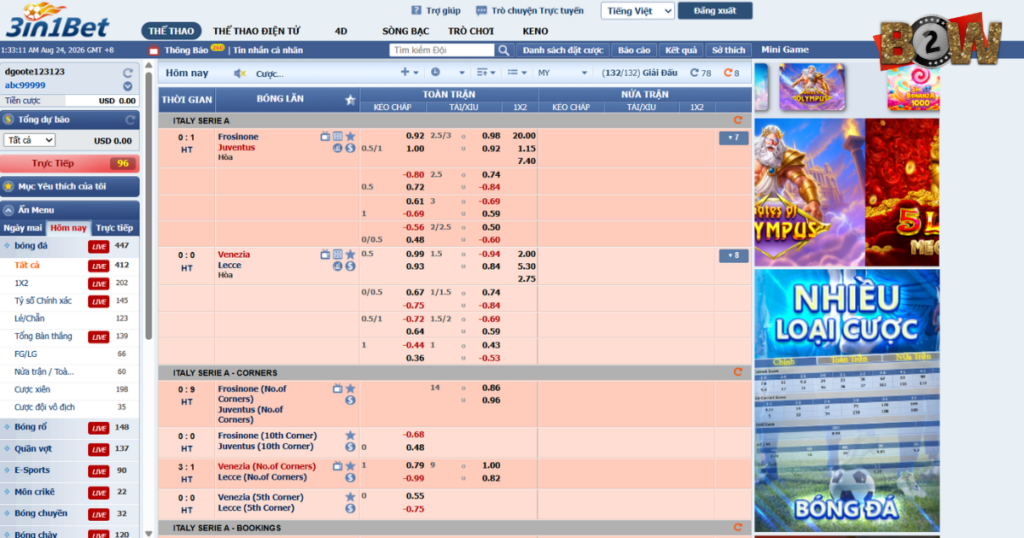1024x538 pixels.
Task: Open Sòng Bạc menu
Action: tap(406, 31)
